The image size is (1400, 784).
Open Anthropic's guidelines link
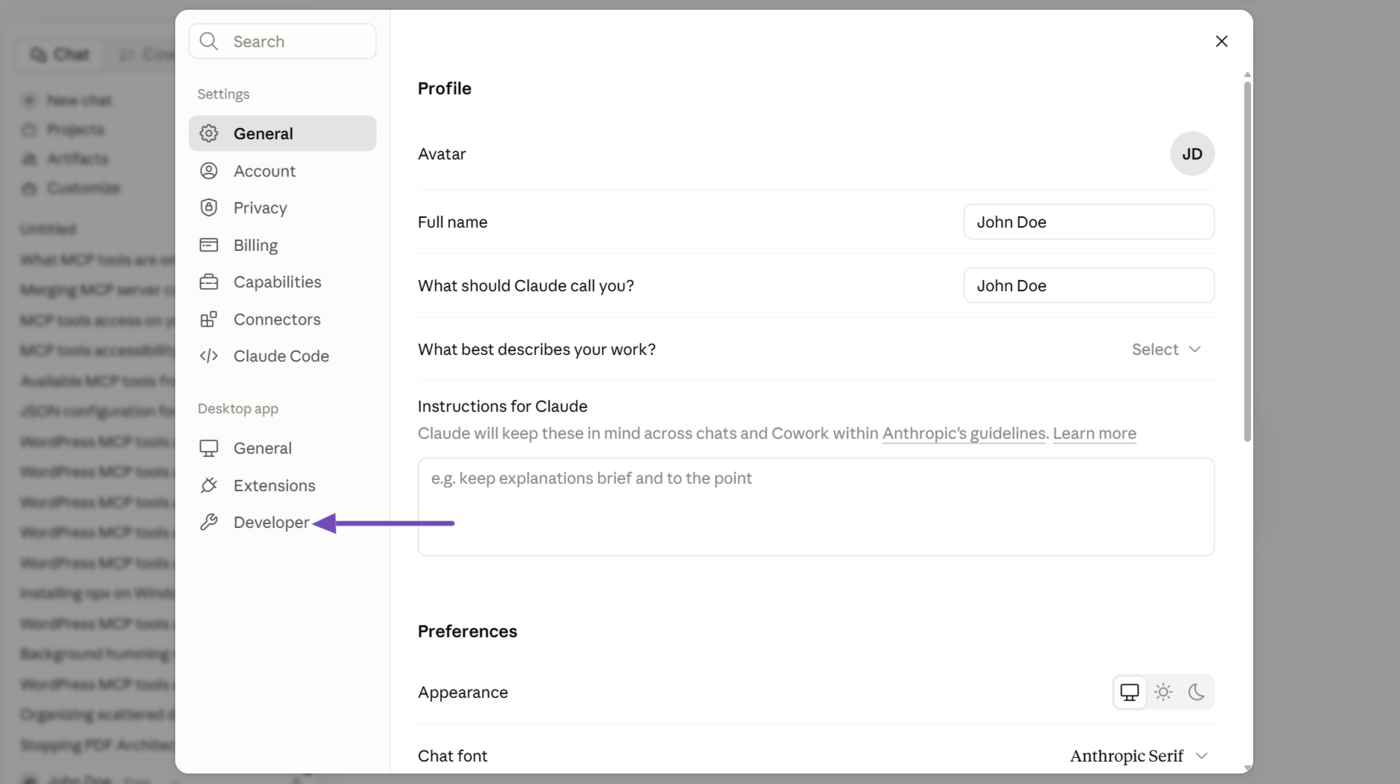[x=963, y=433]
